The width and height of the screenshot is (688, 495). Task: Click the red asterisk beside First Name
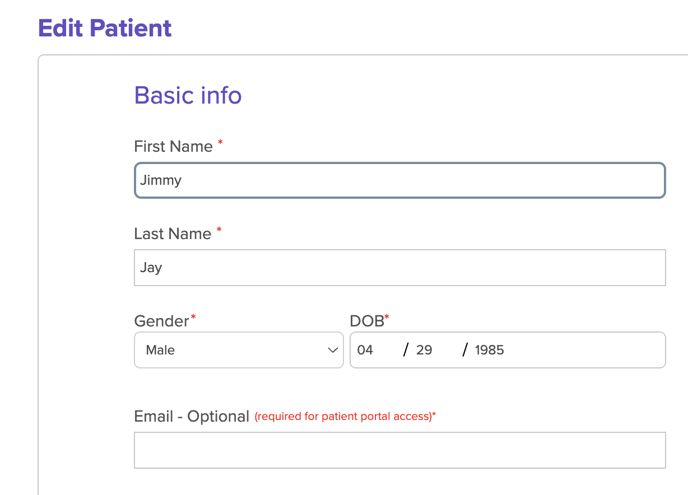220,143
